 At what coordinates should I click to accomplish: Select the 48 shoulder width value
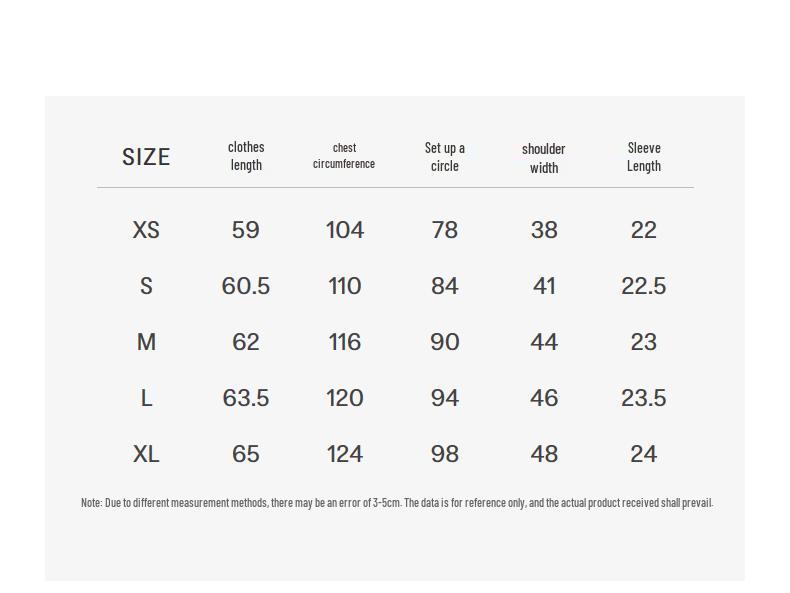pyautogui.click(x=544, y=454)
